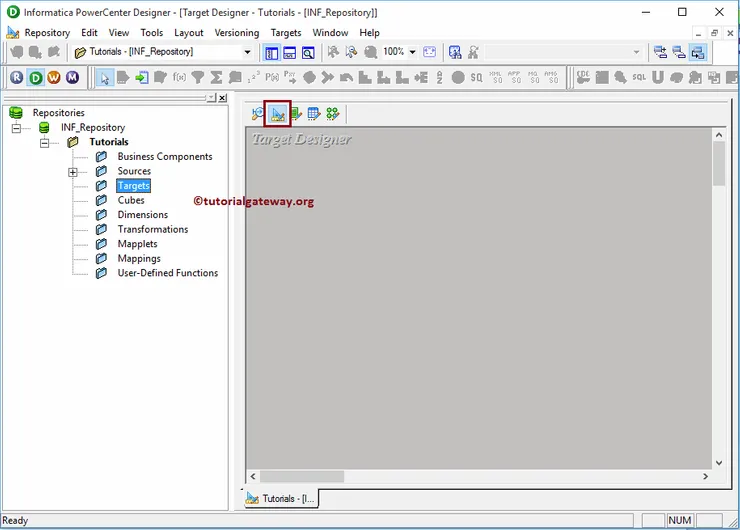Click the U union transformation icon
The image size is (740, 530).
point(658,77)
